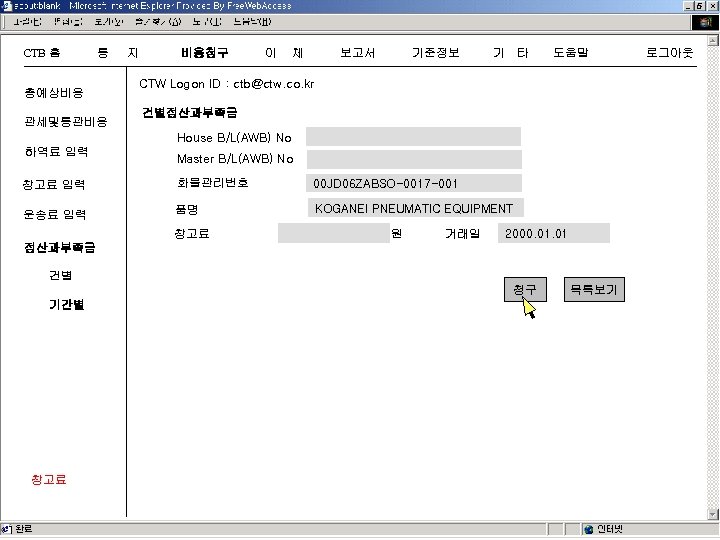Viewport: 720px width, 540px height.
Task: Open the 기 타 navigation item
Action: pos(511,53)
